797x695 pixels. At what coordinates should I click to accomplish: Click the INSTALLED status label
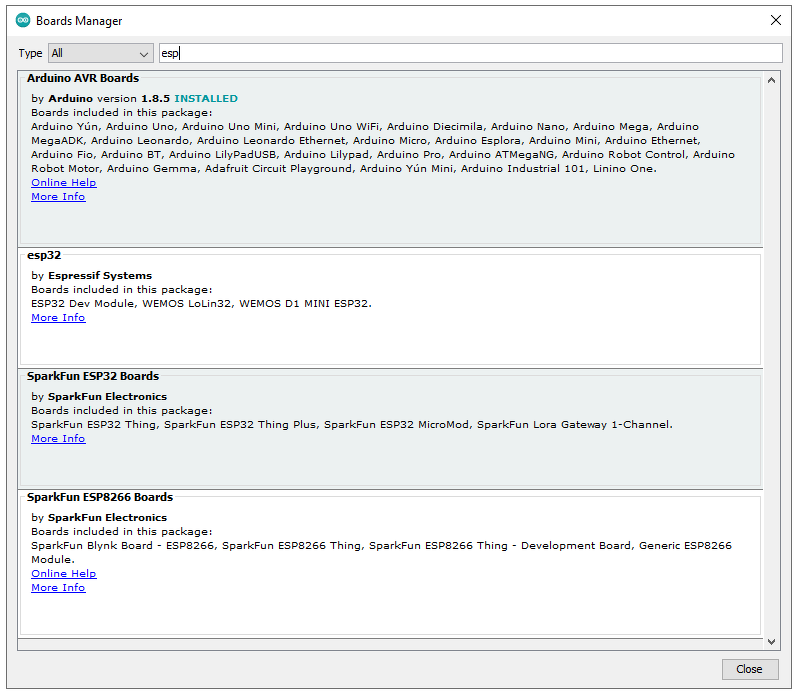coord(206,99)
